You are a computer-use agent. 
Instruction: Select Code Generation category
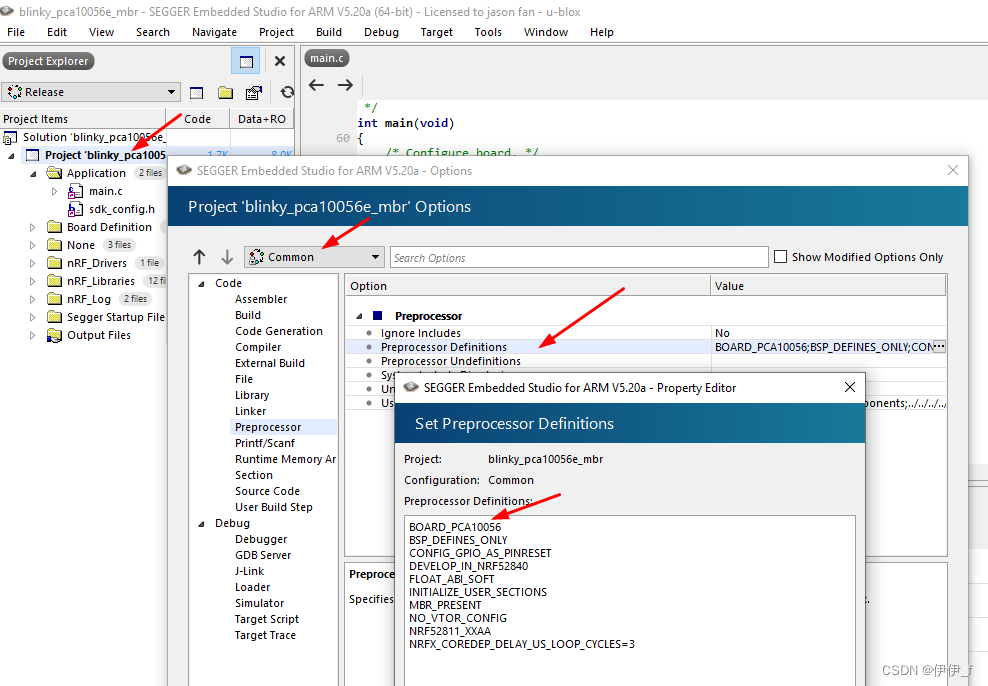[279, 331]
